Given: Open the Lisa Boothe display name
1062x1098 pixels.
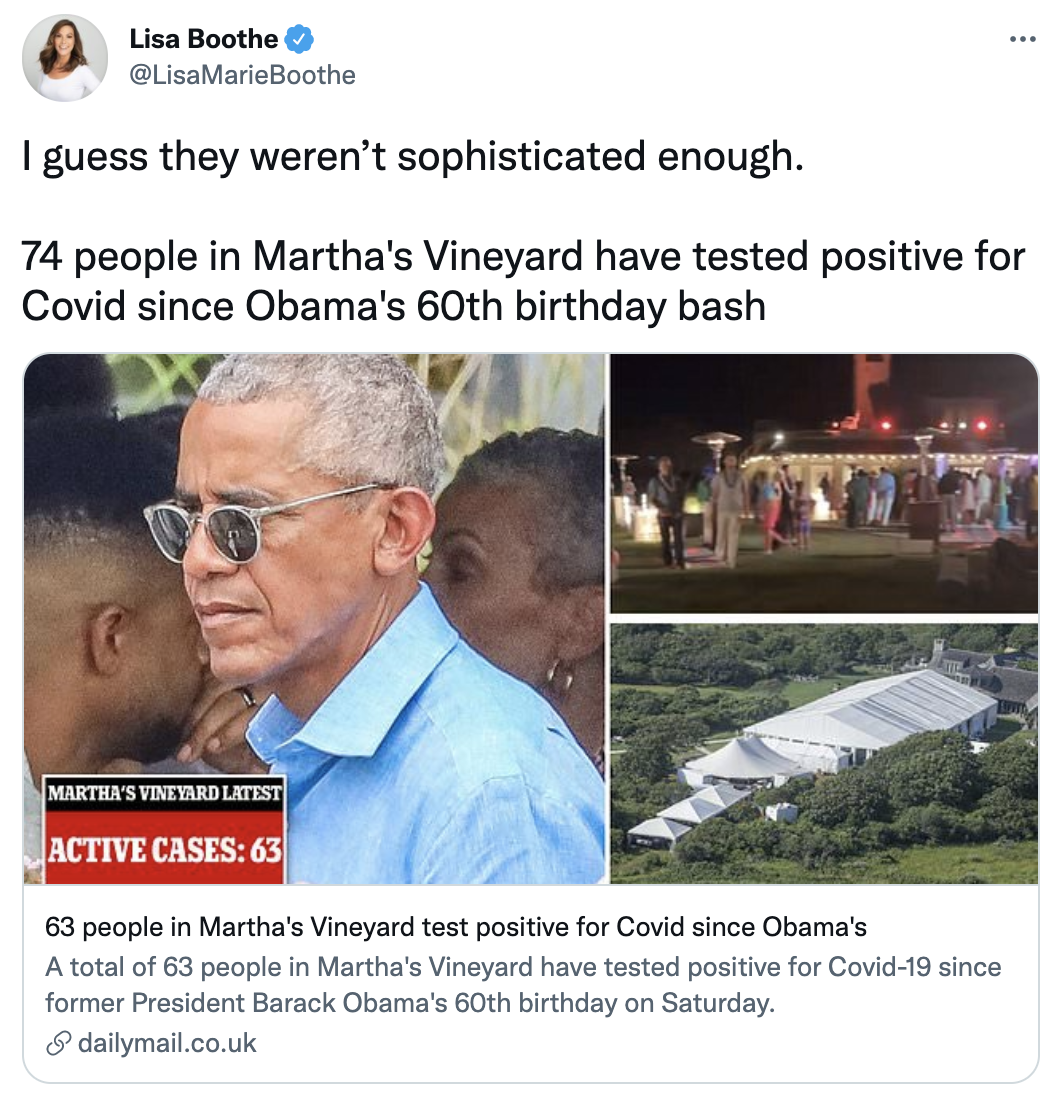Looking at the screenshot, I should [204, 39].
